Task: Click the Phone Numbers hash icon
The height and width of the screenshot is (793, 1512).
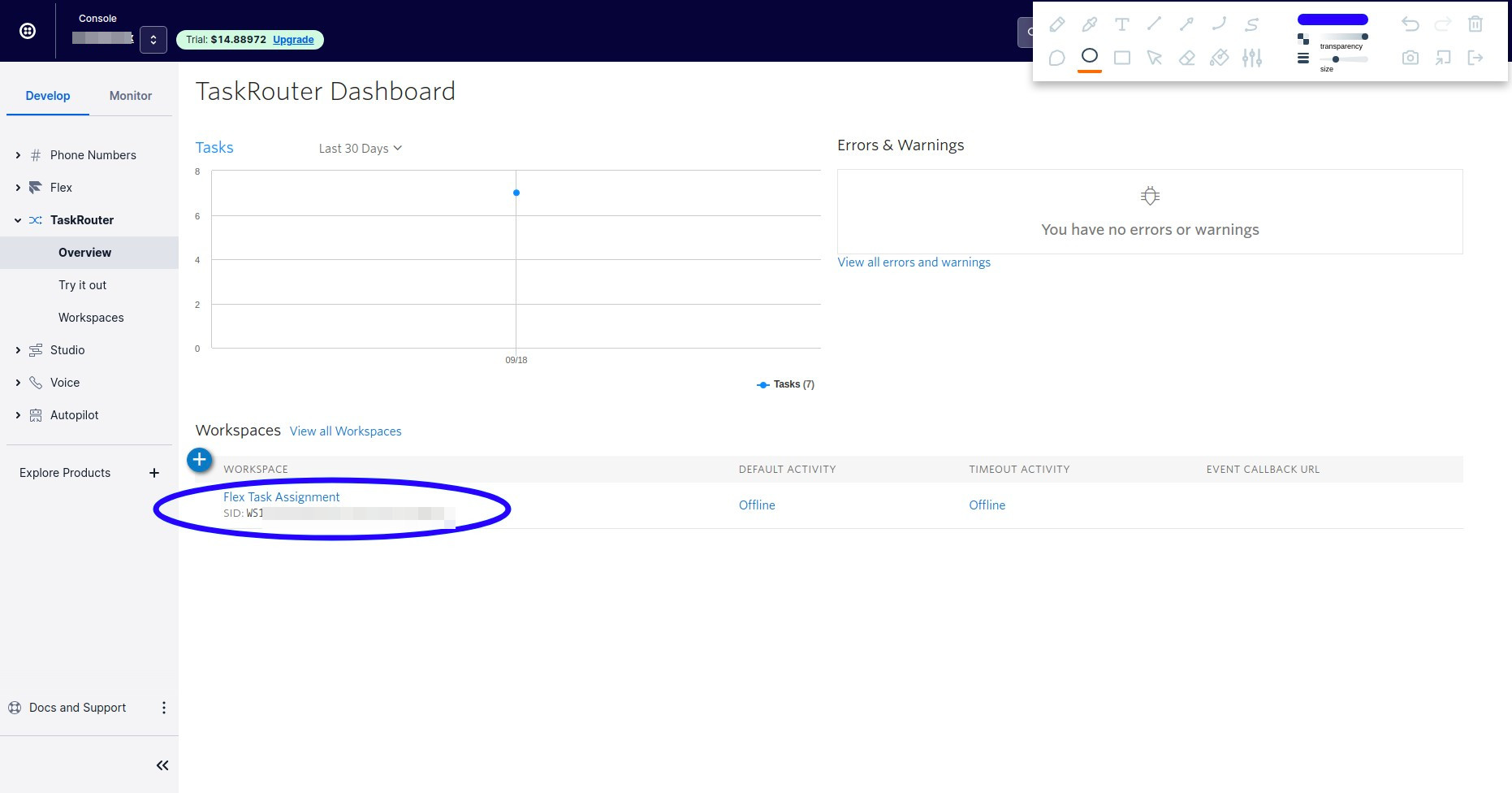Action: [x=36, y=155]
